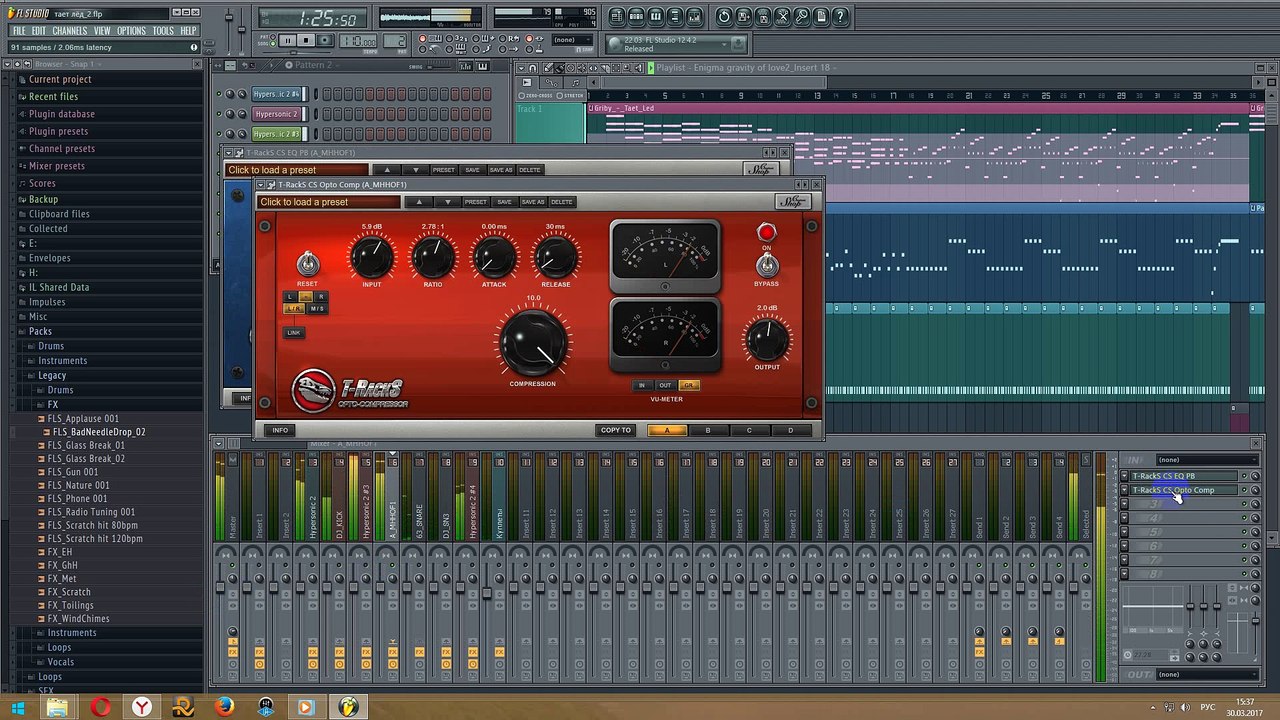This screenshot has width=1280, height=720.
Task: Click the large COMPRESSION knob
Action: coord(533,342)
